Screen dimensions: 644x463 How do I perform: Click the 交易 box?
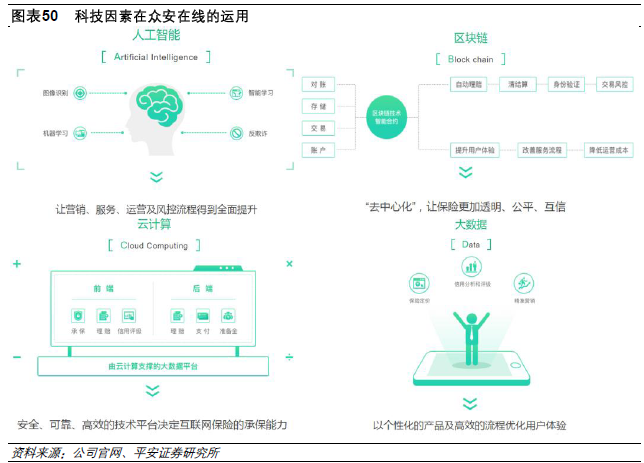coord(318,128)
